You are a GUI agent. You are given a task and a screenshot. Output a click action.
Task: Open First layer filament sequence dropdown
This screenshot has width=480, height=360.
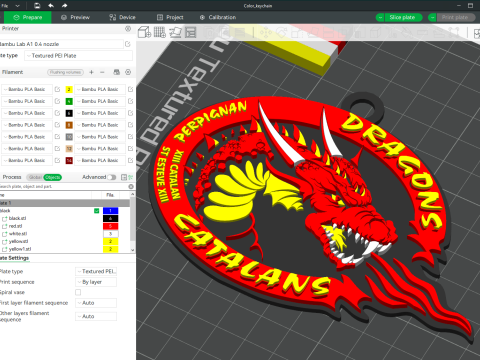point(96,303)
